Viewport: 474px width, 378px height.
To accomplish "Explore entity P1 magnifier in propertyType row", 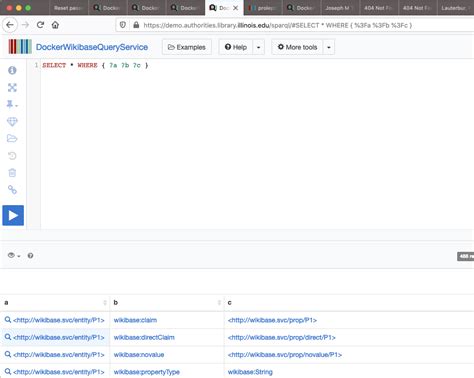I will coord(8,371).
